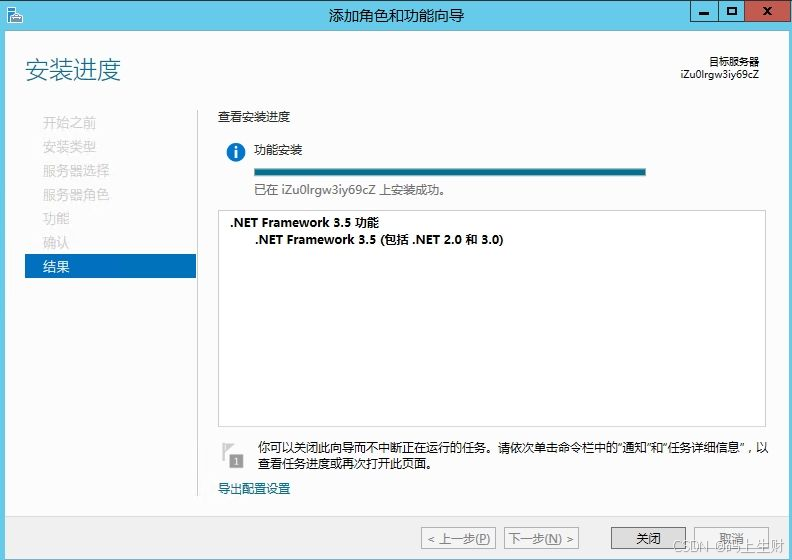792x560 pixels.
Task: Select the 确认 step in sidebar
Action: click(x=56, y=242)
